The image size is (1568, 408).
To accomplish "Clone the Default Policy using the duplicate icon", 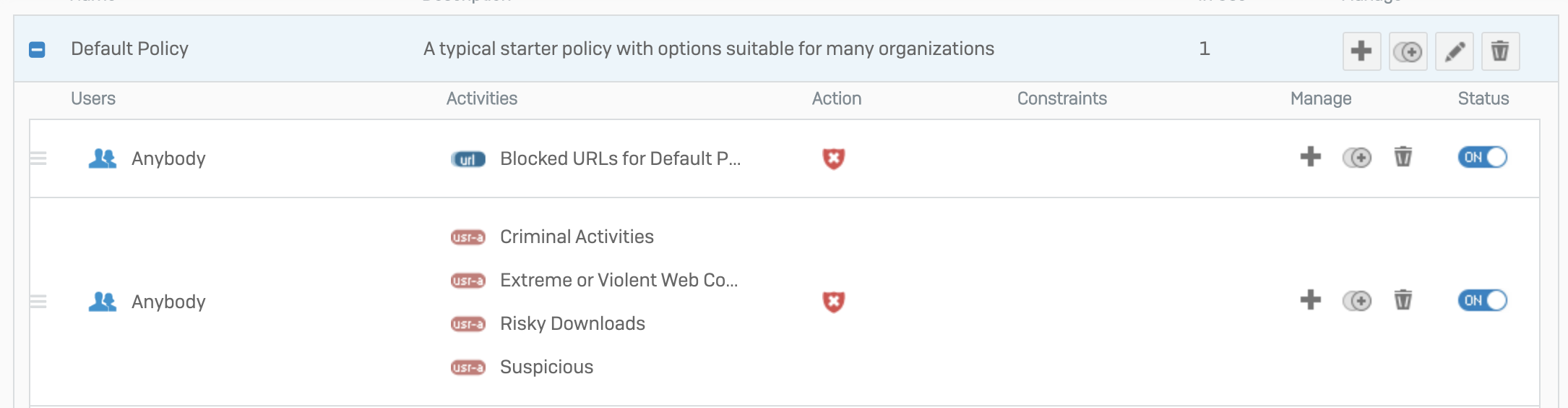I will tap(1408, 51).
